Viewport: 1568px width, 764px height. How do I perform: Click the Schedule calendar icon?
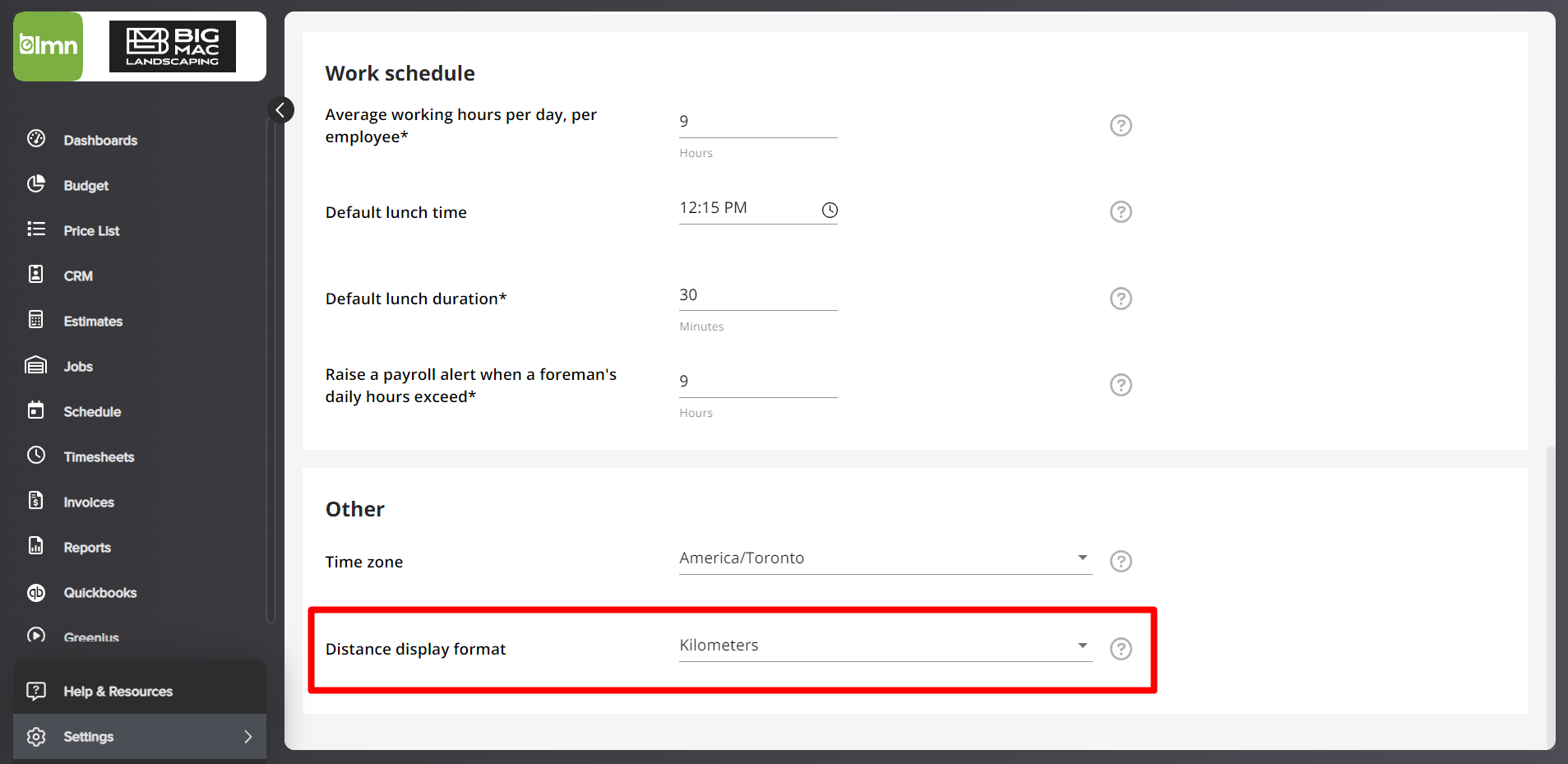(x=36, y=410)
